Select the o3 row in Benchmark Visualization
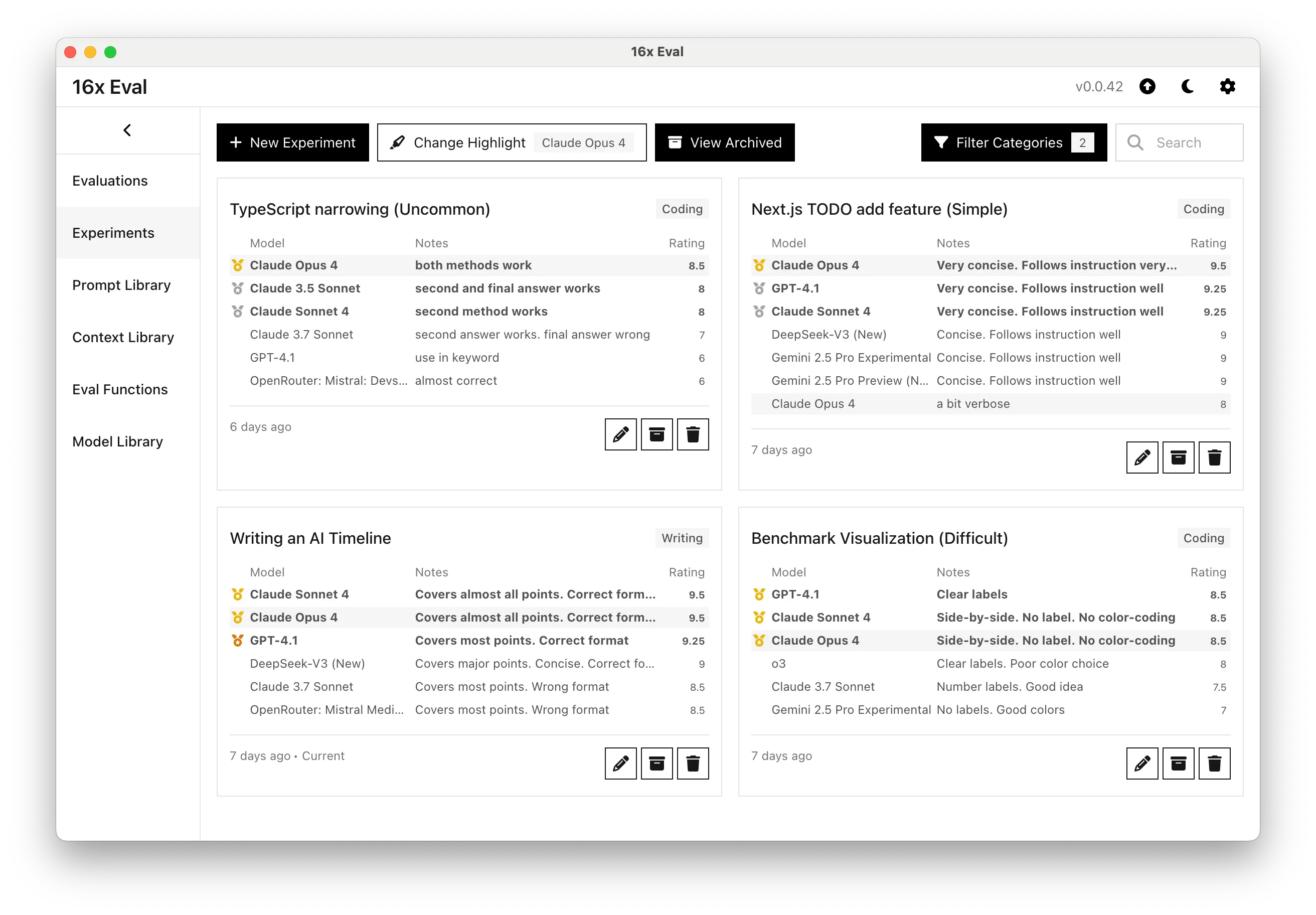Image resolution: width=1316 pixels, height=915 pixels. coord(991,663)
